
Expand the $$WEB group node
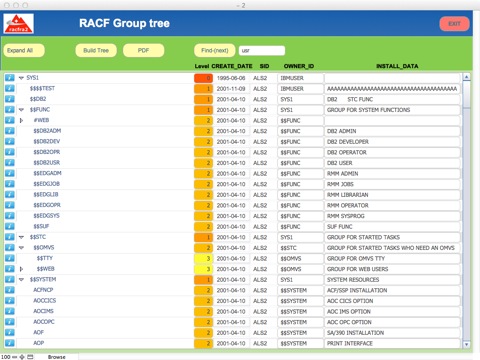21,269
